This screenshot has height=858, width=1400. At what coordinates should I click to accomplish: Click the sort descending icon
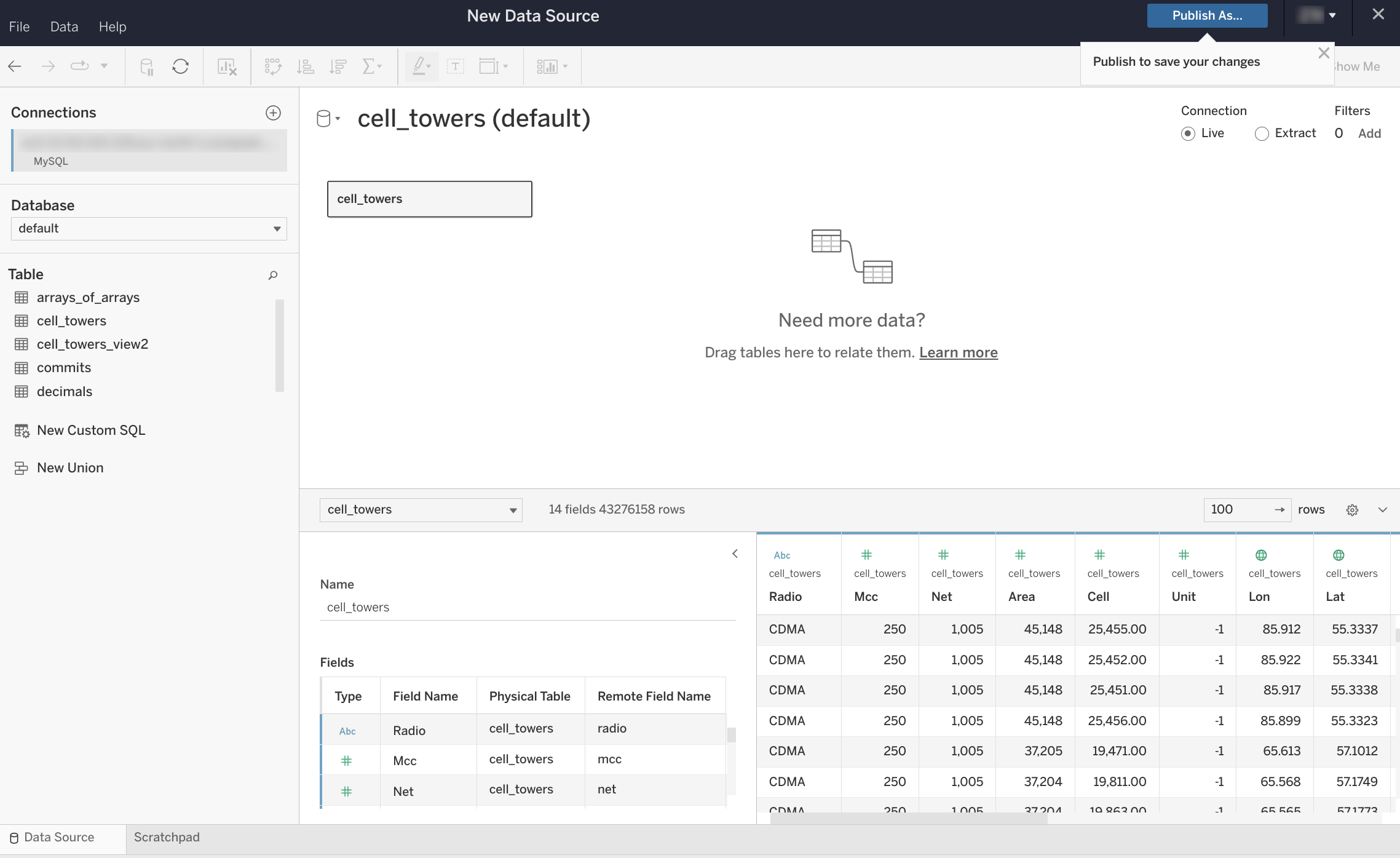click(337, 66)
